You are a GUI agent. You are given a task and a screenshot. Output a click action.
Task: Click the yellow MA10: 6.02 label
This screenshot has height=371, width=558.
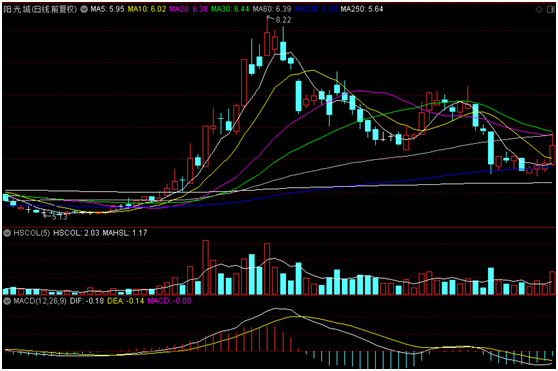147,9
